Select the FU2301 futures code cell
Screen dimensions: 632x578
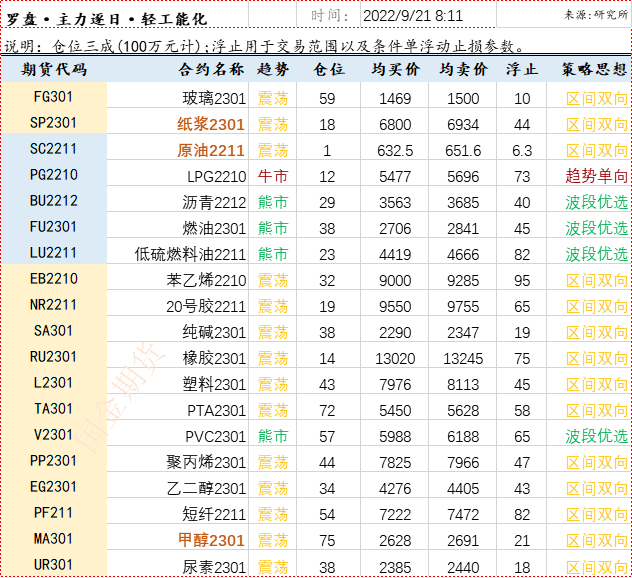pos(53,227)
